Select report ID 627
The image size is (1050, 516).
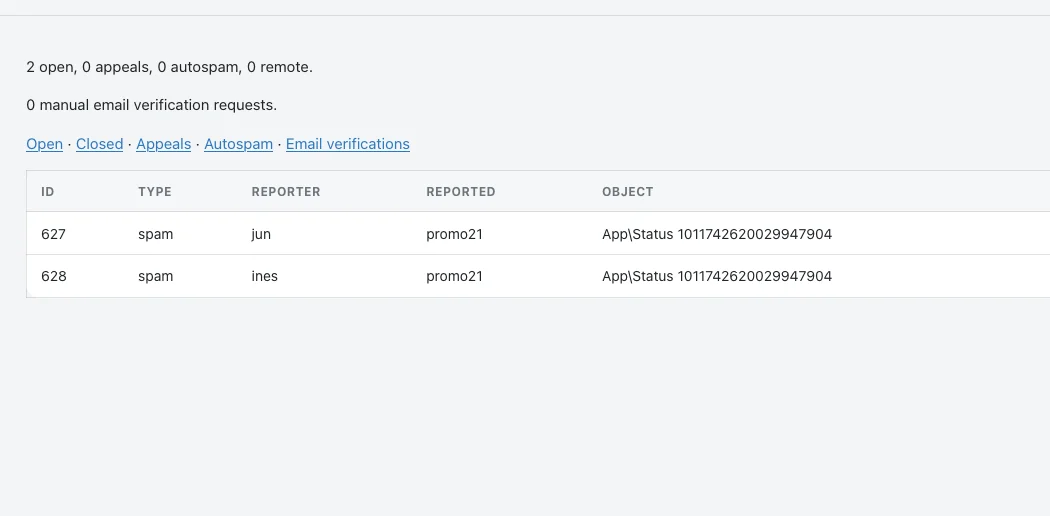(54, 234)
